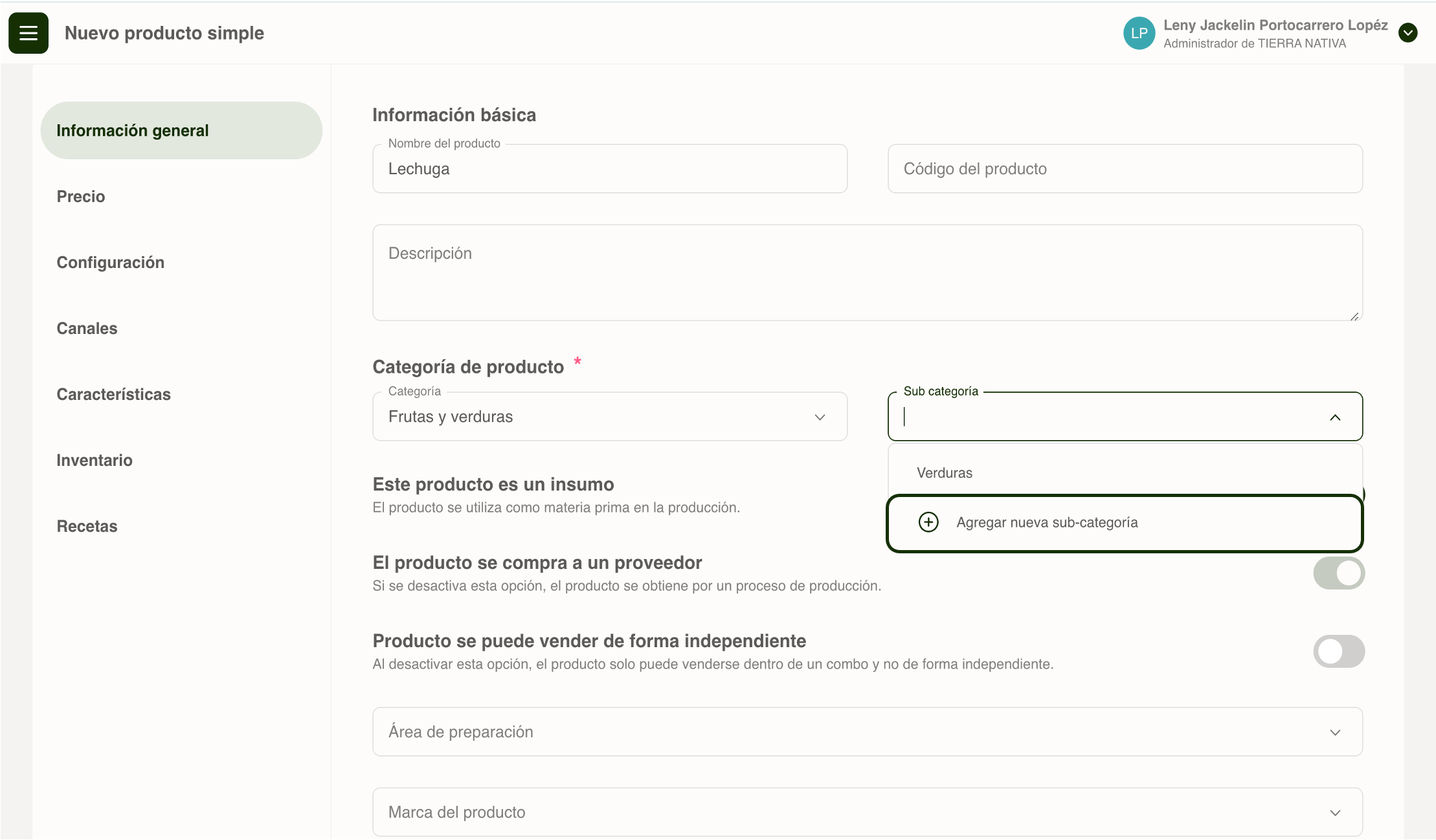Viewport: 1436px width, 840px height.
Task: Open the Recetas section
Action: coord(87,527)
